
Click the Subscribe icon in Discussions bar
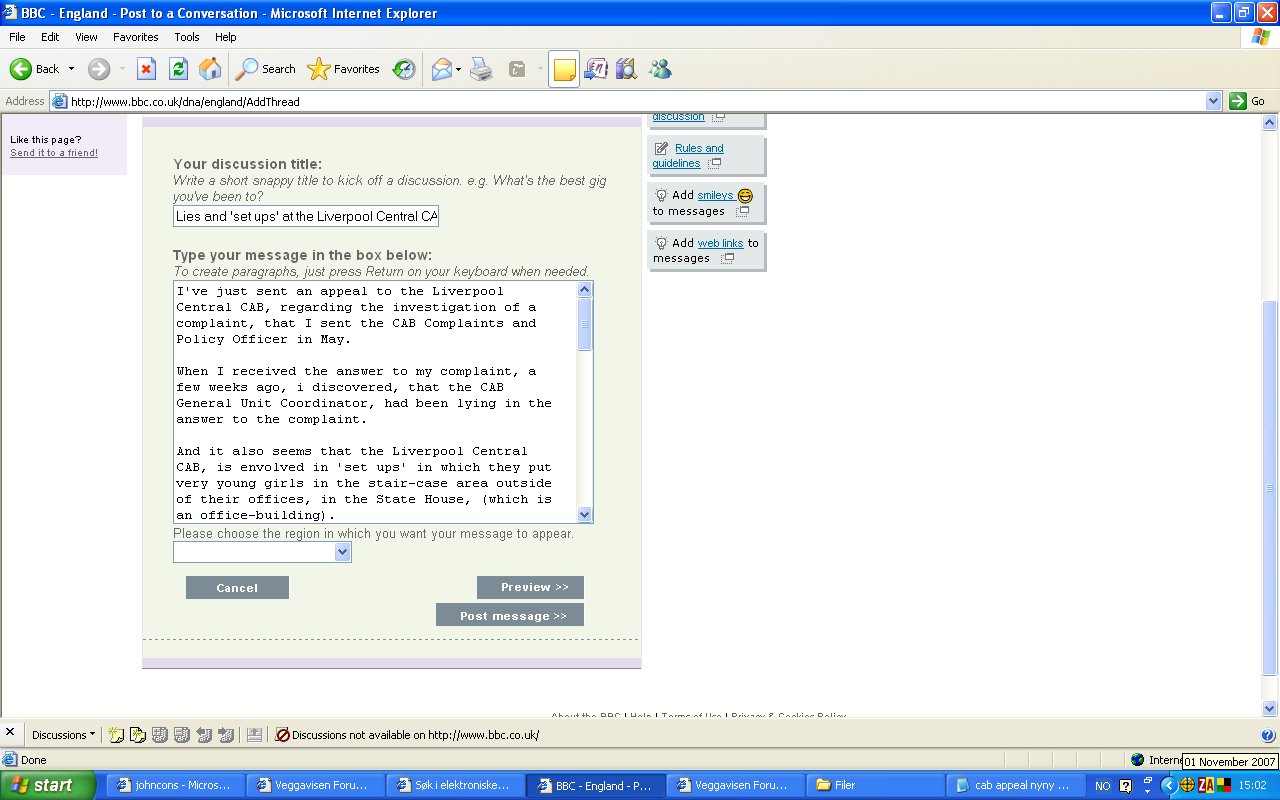[254, 735]
